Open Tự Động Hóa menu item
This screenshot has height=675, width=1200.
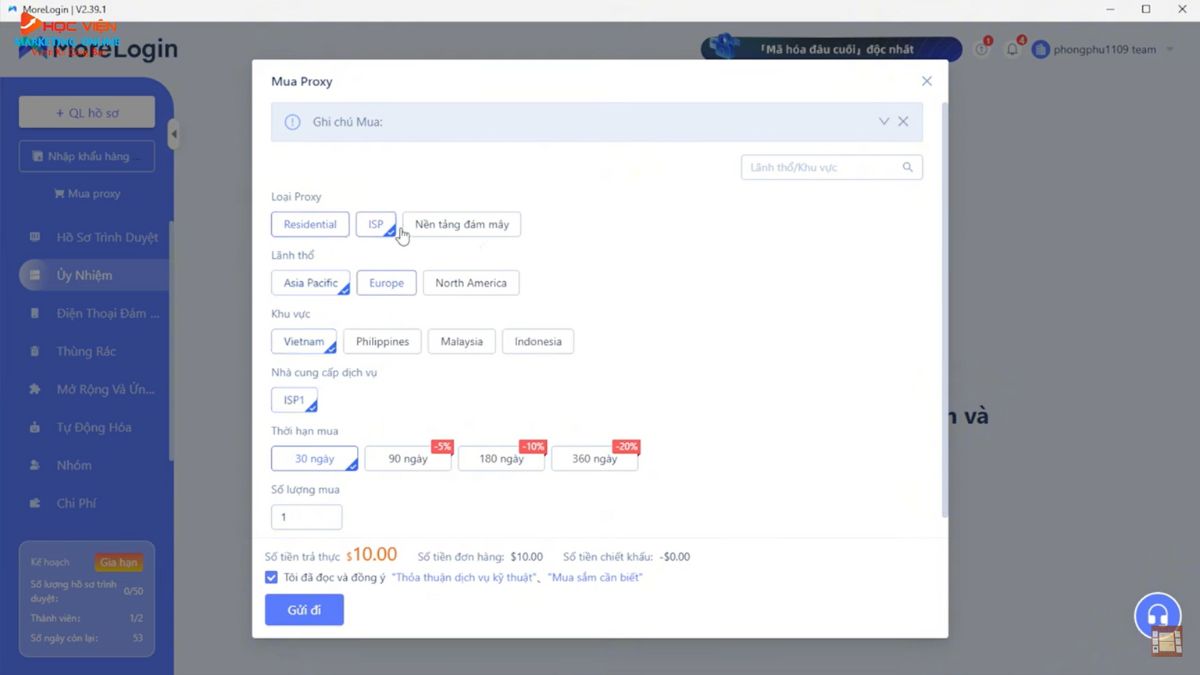pos(94,427)
